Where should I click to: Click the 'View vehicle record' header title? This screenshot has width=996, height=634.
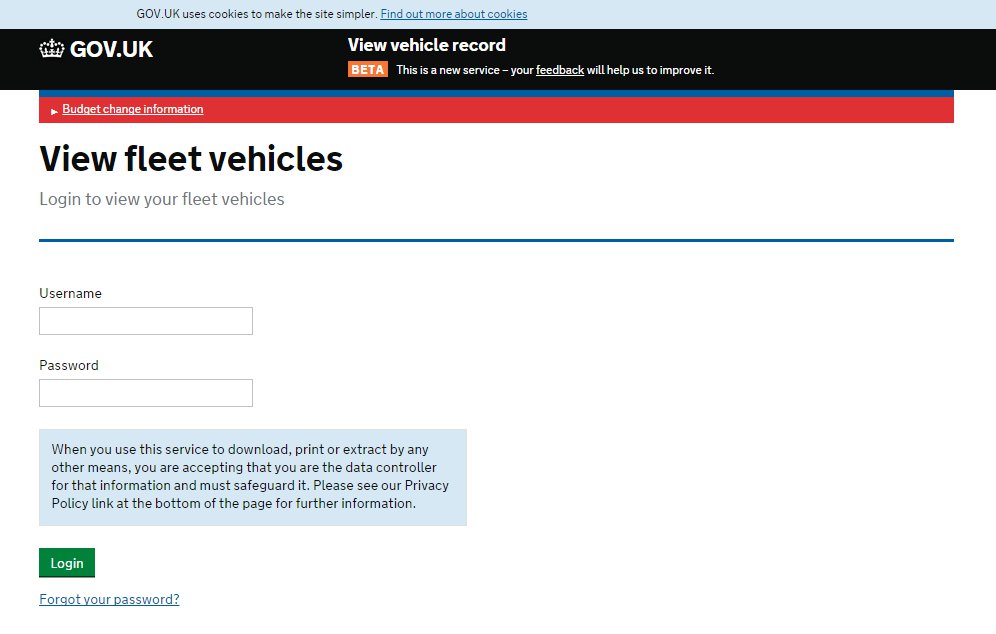coord(427,45)
